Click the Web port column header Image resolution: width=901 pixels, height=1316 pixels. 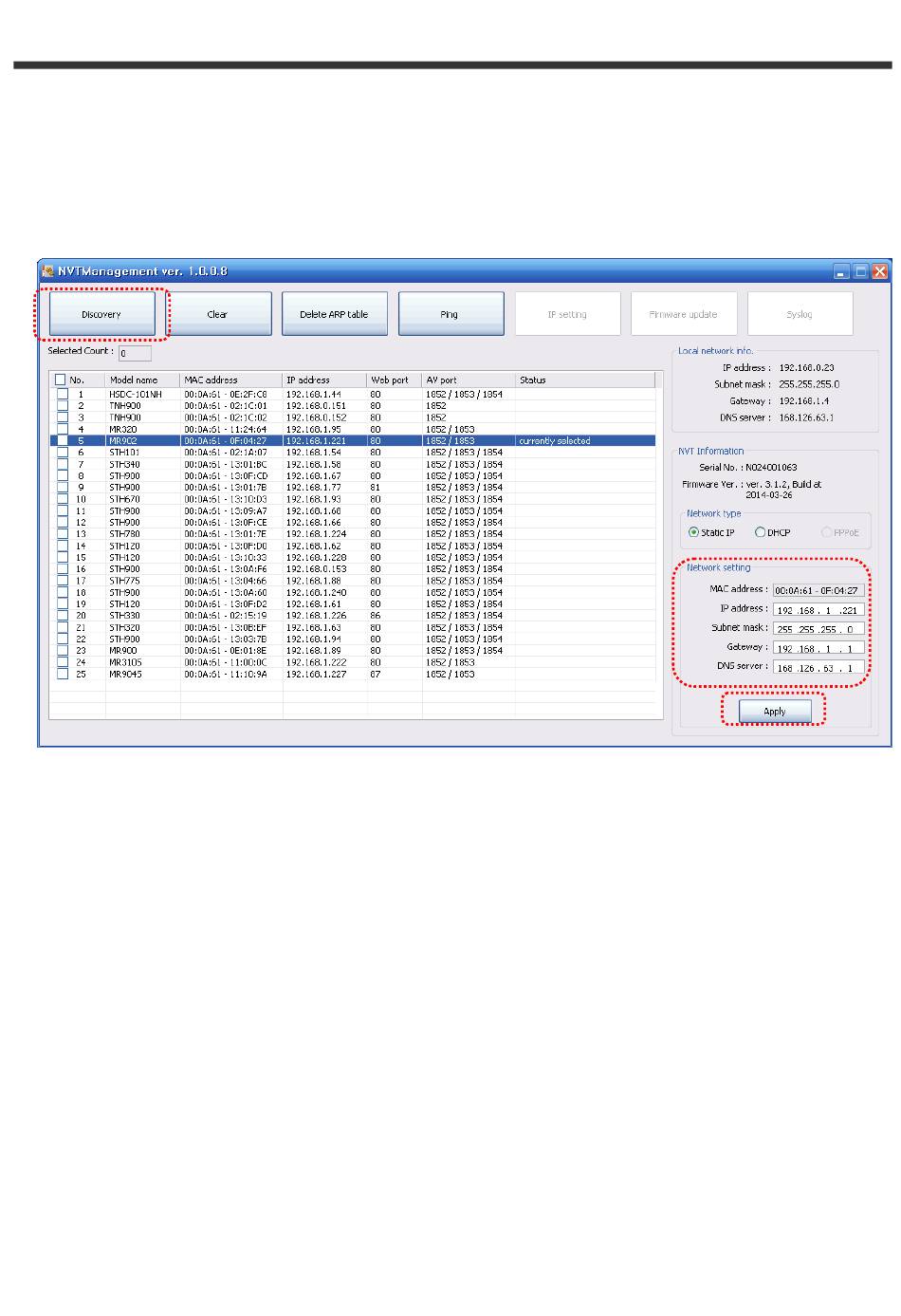394,380
